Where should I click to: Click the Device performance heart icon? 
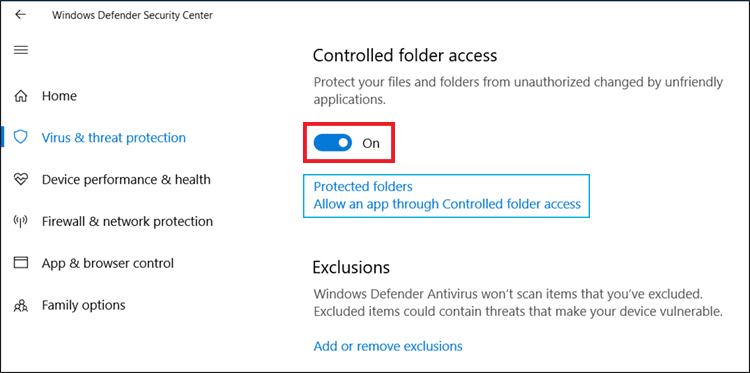coord(21,180)
